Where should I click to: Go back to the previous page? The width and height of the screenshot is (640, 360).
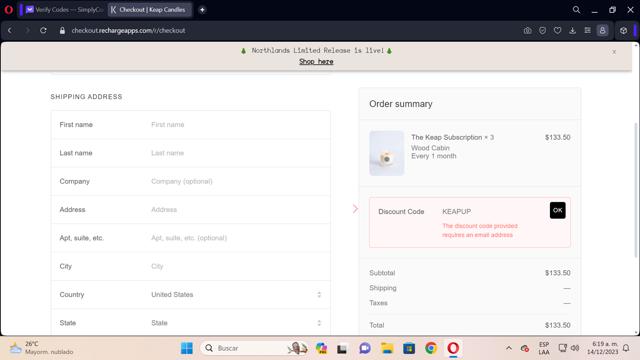10,31
